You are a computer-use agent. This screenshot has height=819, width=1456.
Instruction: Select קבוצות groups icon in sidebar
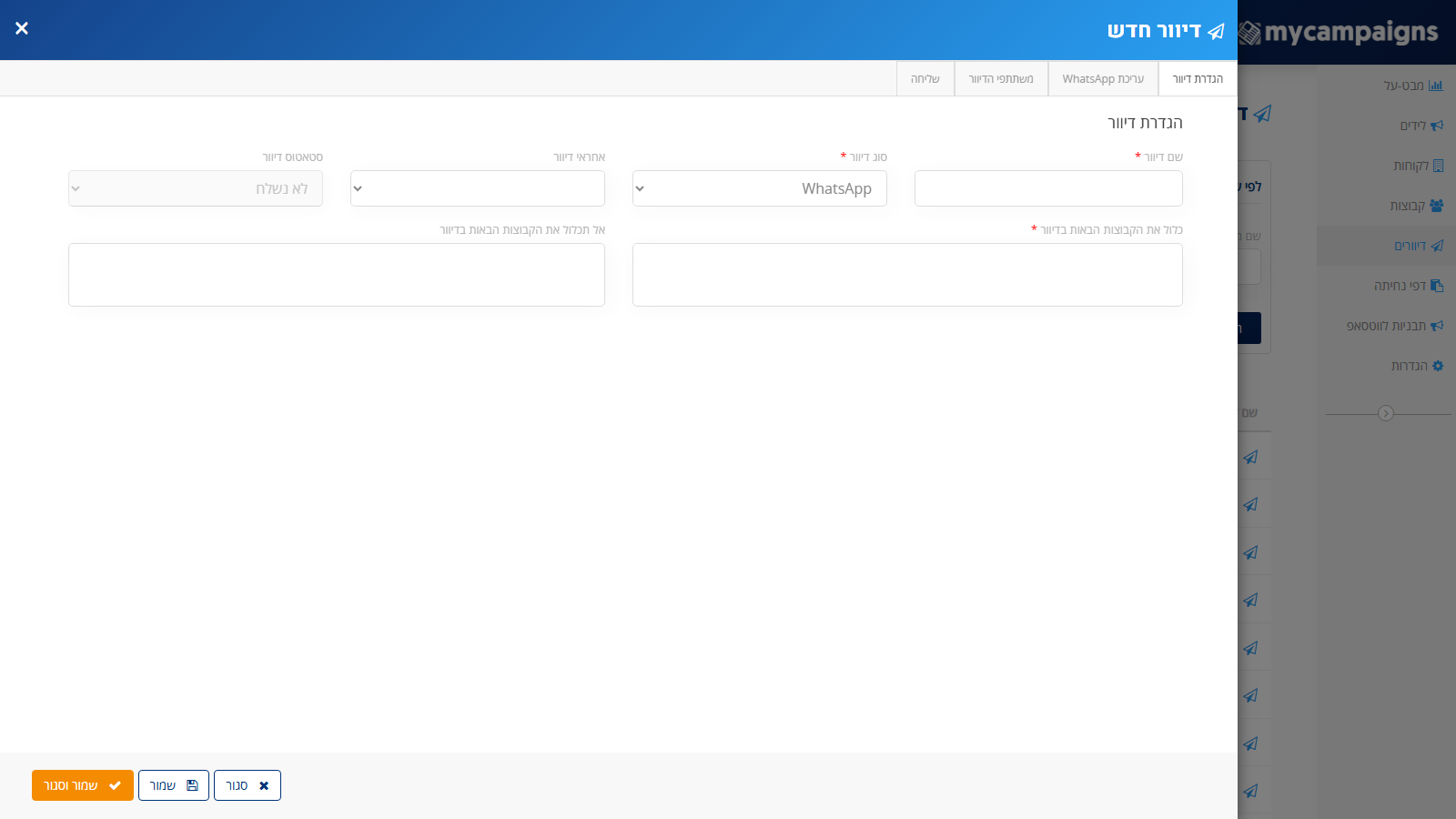(x=1437, y=206)
